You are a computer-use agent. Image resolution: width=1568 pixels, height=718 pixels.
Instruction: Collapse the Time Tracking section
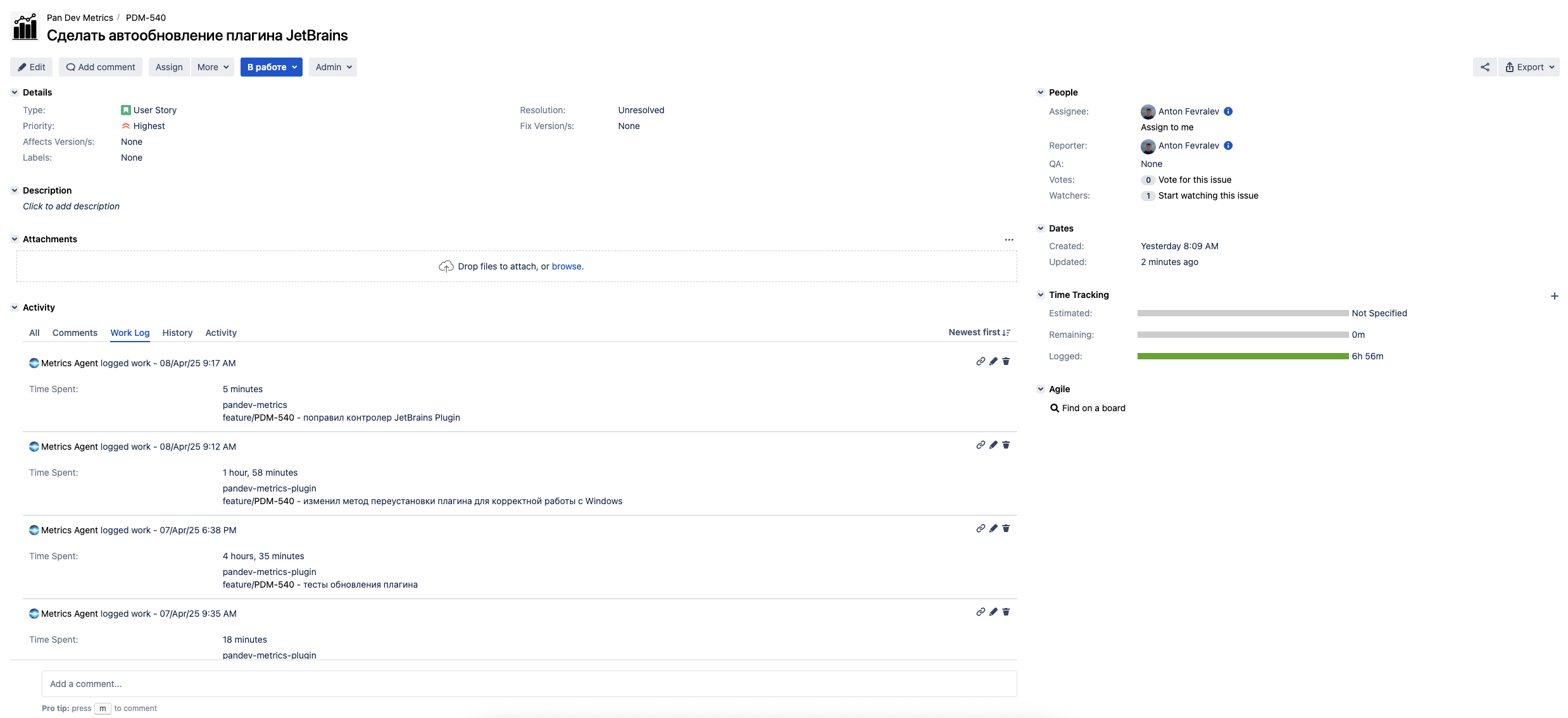tap(1041, 295)
